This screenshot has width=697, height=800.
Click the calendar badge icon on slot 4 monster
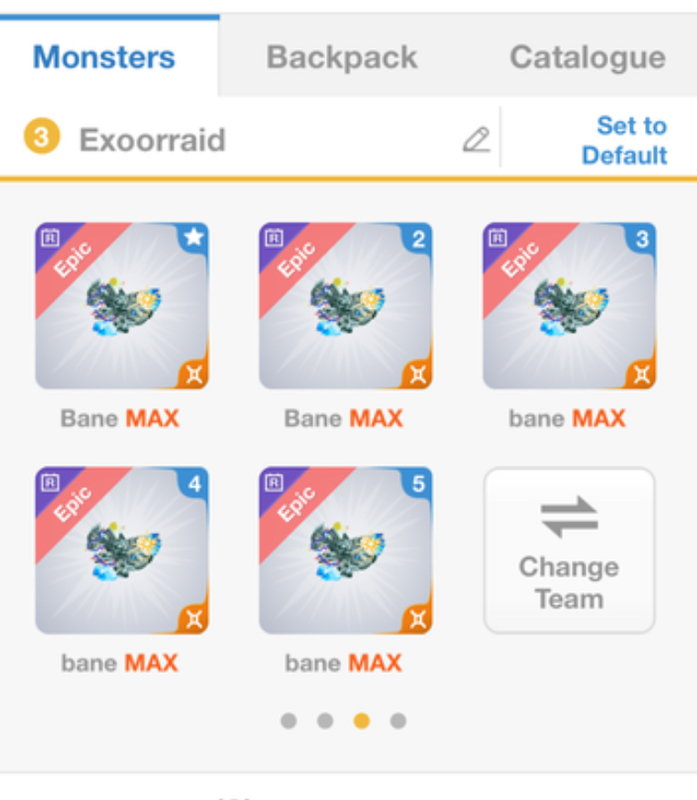click(x=50, y=482)
